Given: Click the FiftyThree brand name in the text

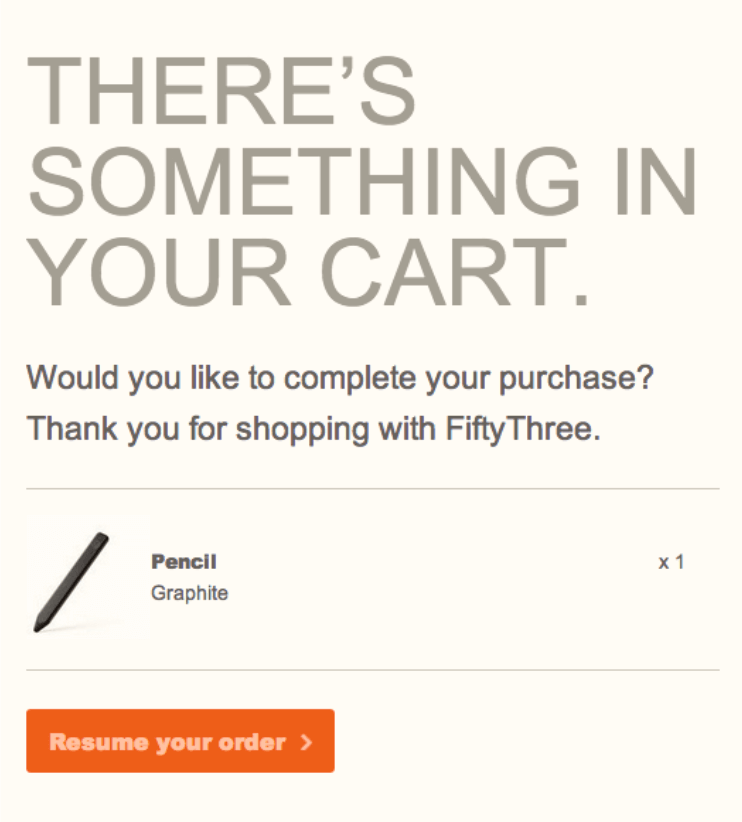Looking at the screenshot, I should pyautogui.click(x=523, y=429).
